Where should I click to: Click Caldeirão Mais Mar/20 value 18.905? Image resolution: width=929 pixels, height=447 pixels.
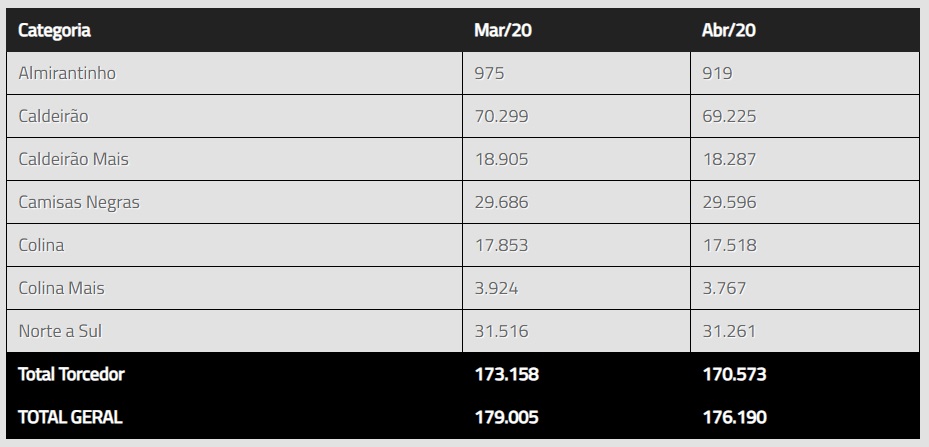501,159
